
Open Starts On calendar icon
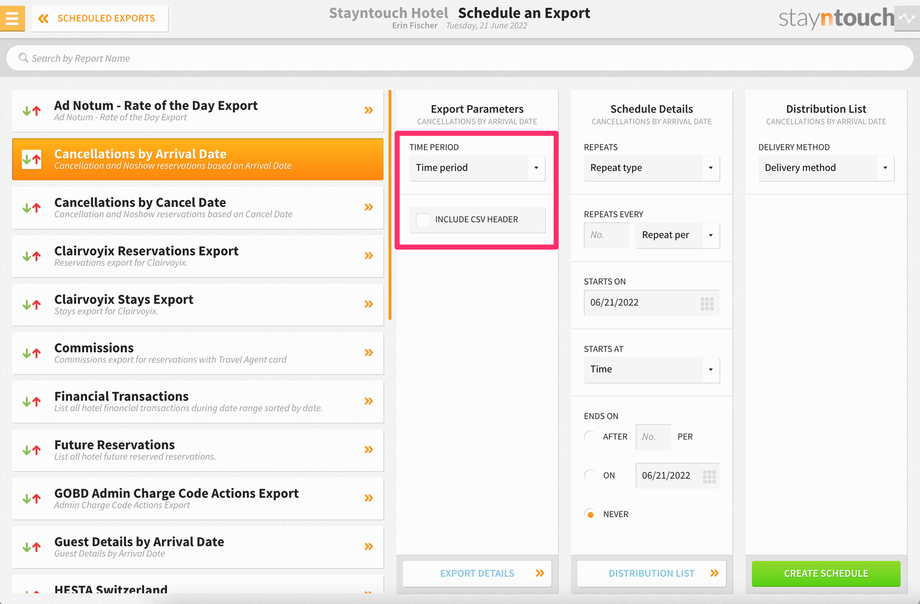[707, 303]
